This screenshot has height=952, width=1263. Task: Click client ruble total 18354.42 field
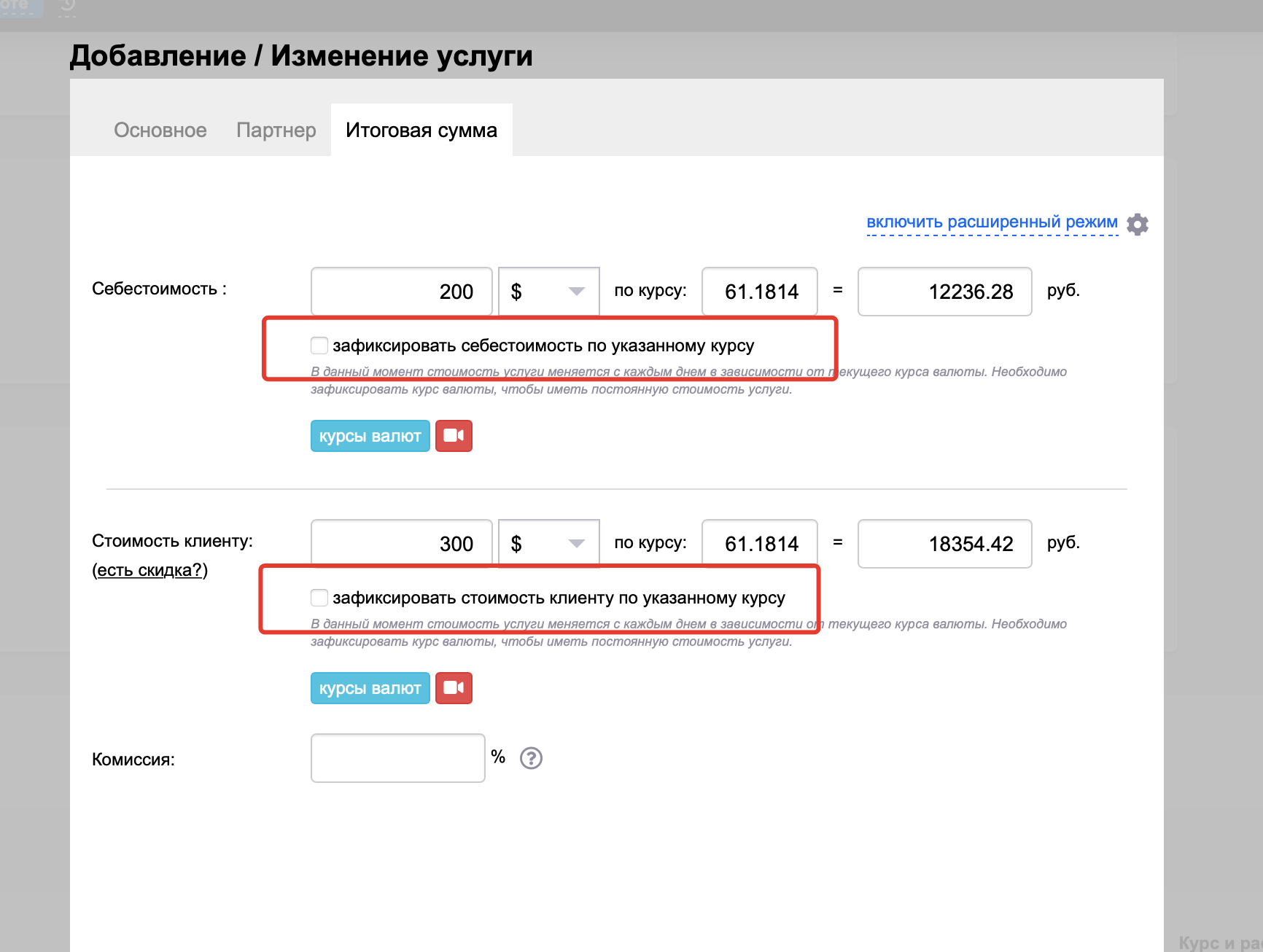click(x=945, y=544)
